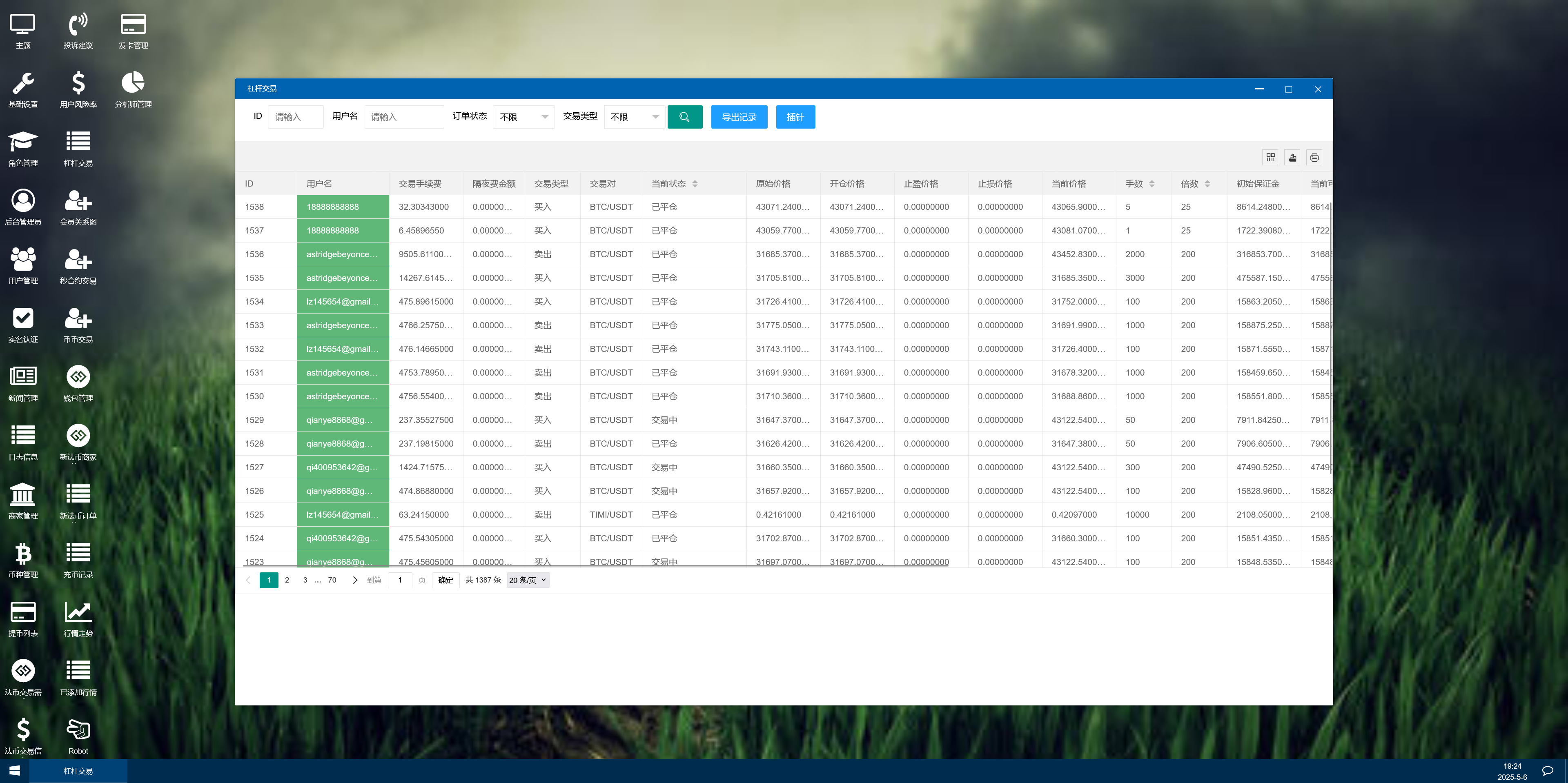The height and width of the screenshot is (783, 1568).
Task: Sort by the 倍数 column arrows
Action: [1207, 184]
